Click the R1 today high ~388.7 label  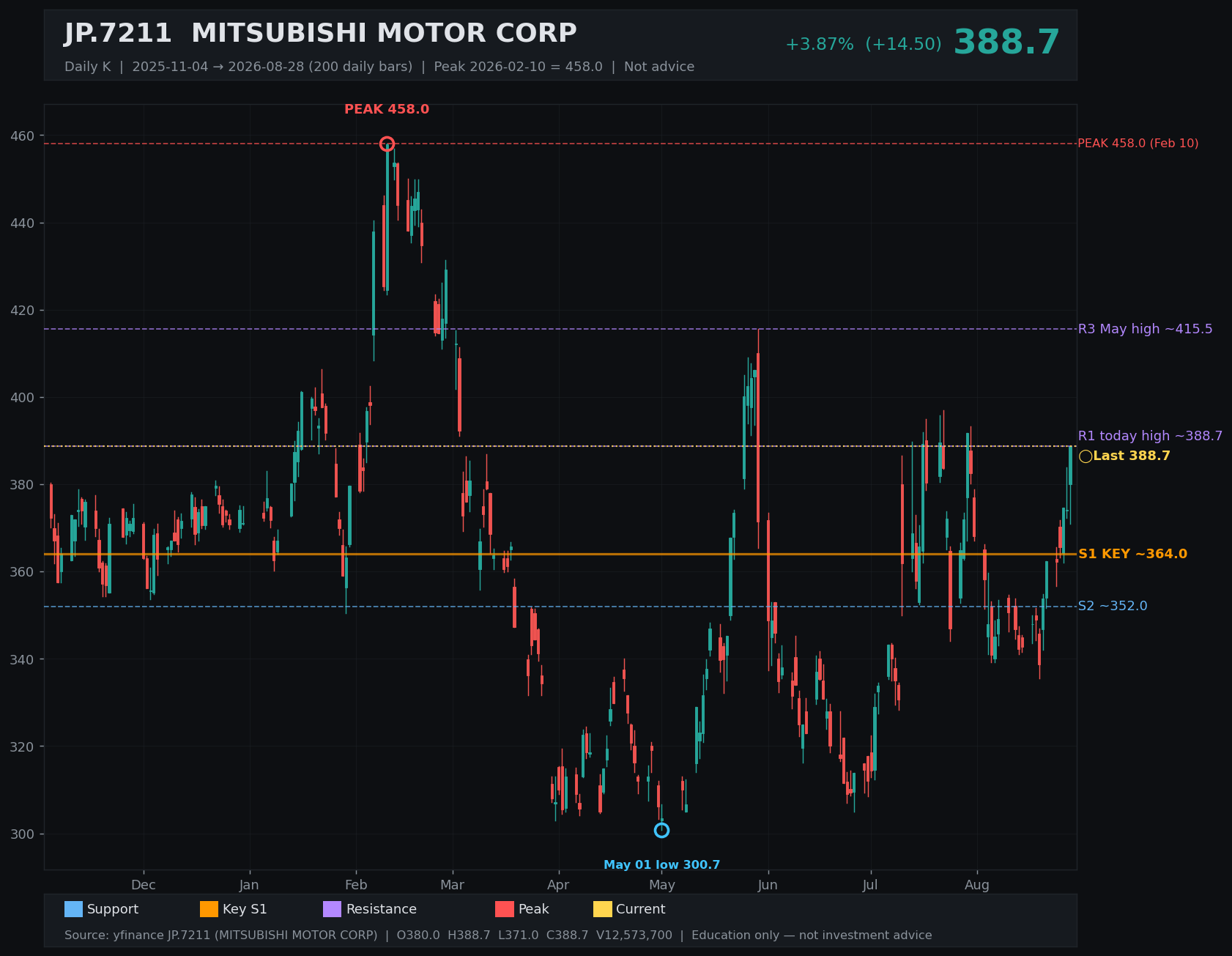coord(1150,436)
